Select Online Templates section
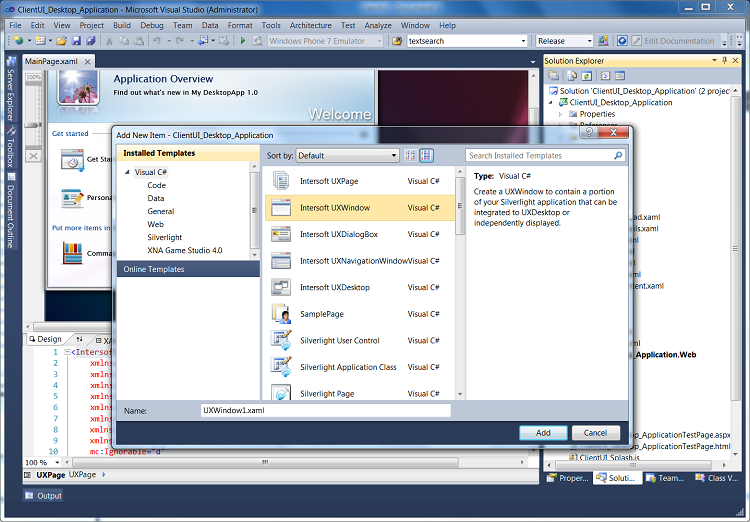 click(188, 269)
